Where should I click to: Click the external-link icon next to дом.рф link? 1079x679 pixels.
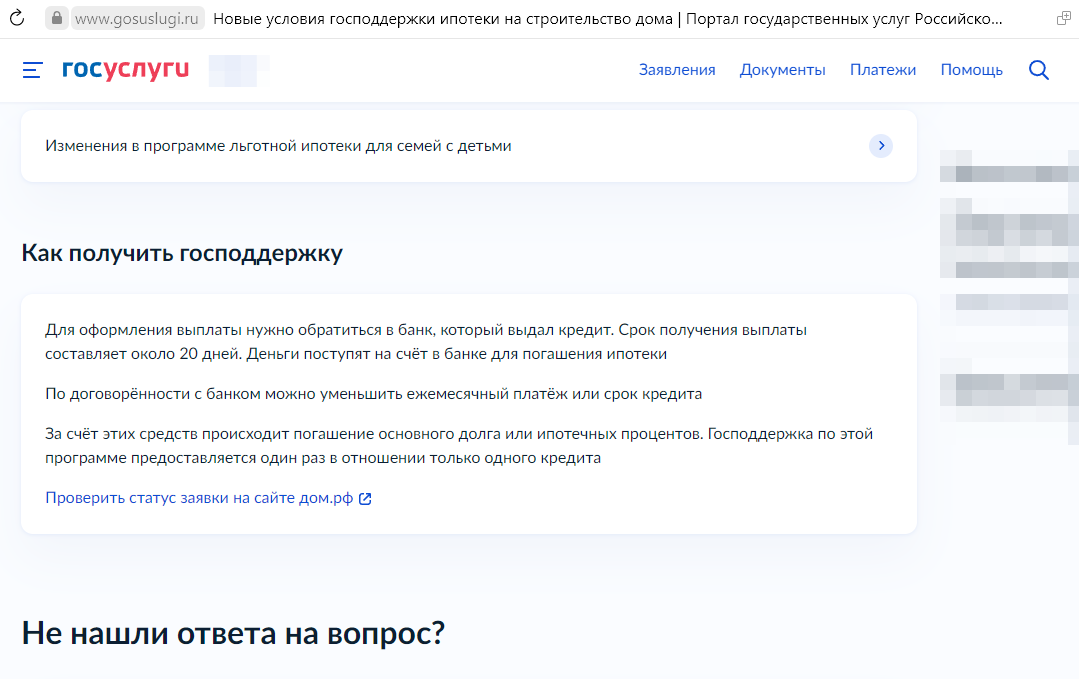[x=367, y=497]
